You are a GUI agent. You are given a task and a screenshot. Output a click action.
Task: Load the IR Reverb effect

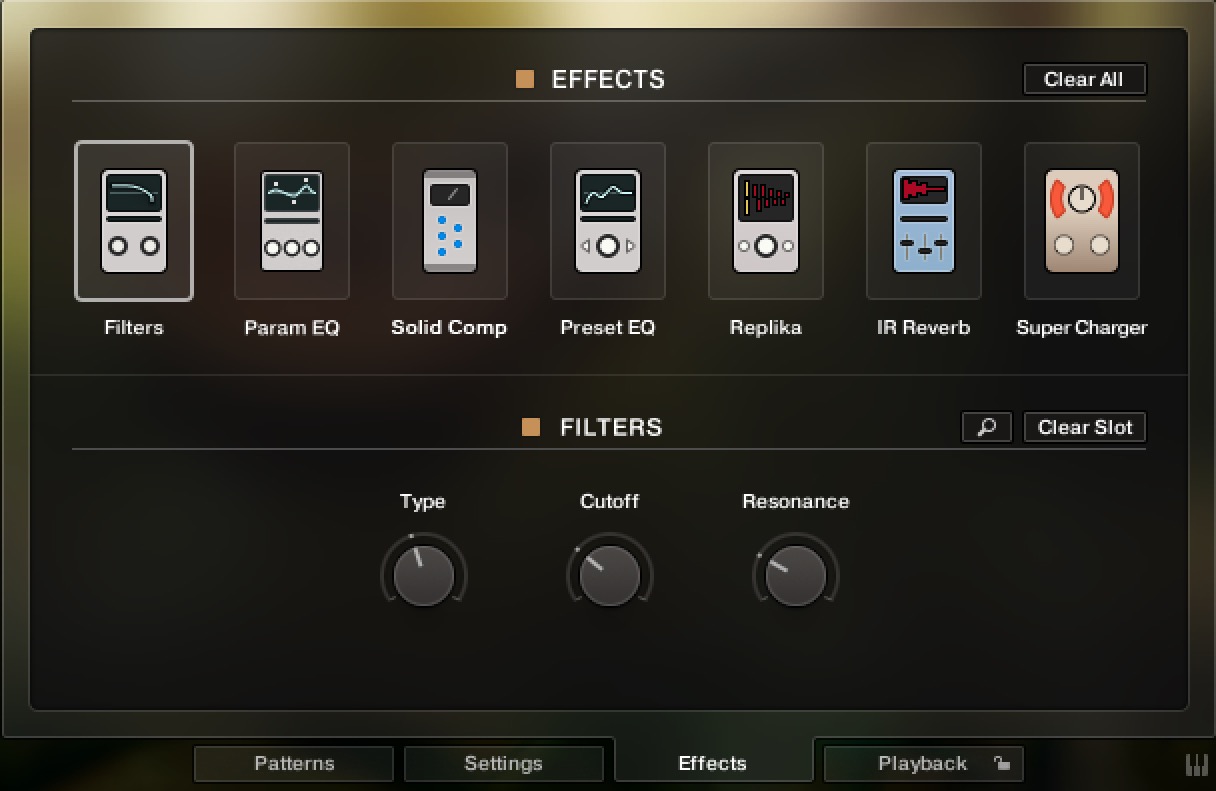(923, 220)
